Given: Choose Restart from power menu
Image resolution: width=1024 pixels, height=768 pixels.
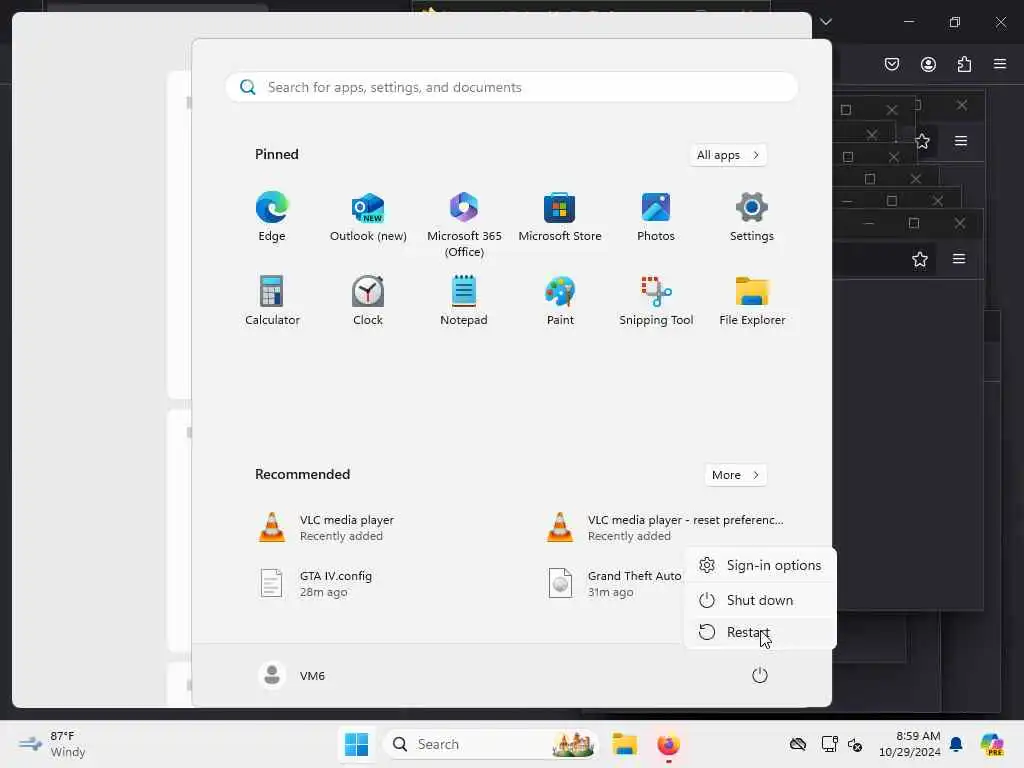Looking at the screenshot, I should pos(760,632).
